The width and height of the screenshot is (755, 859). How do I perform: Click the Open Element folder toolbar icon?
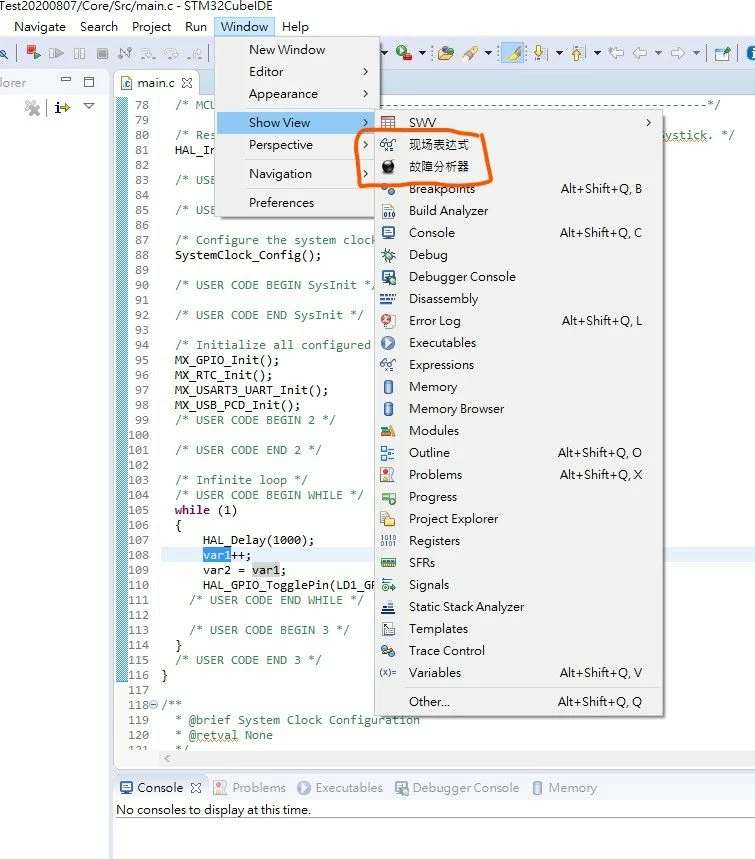coord(445,53)
